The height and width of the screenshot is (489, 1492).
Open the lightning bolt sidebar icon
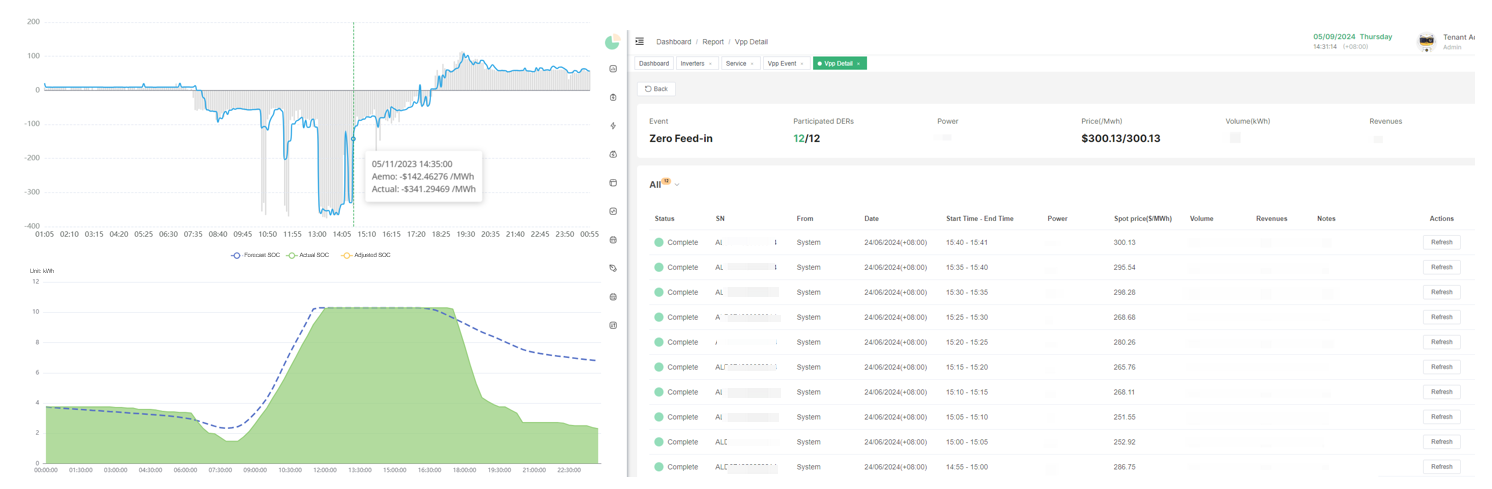click(x=613, y=126)
